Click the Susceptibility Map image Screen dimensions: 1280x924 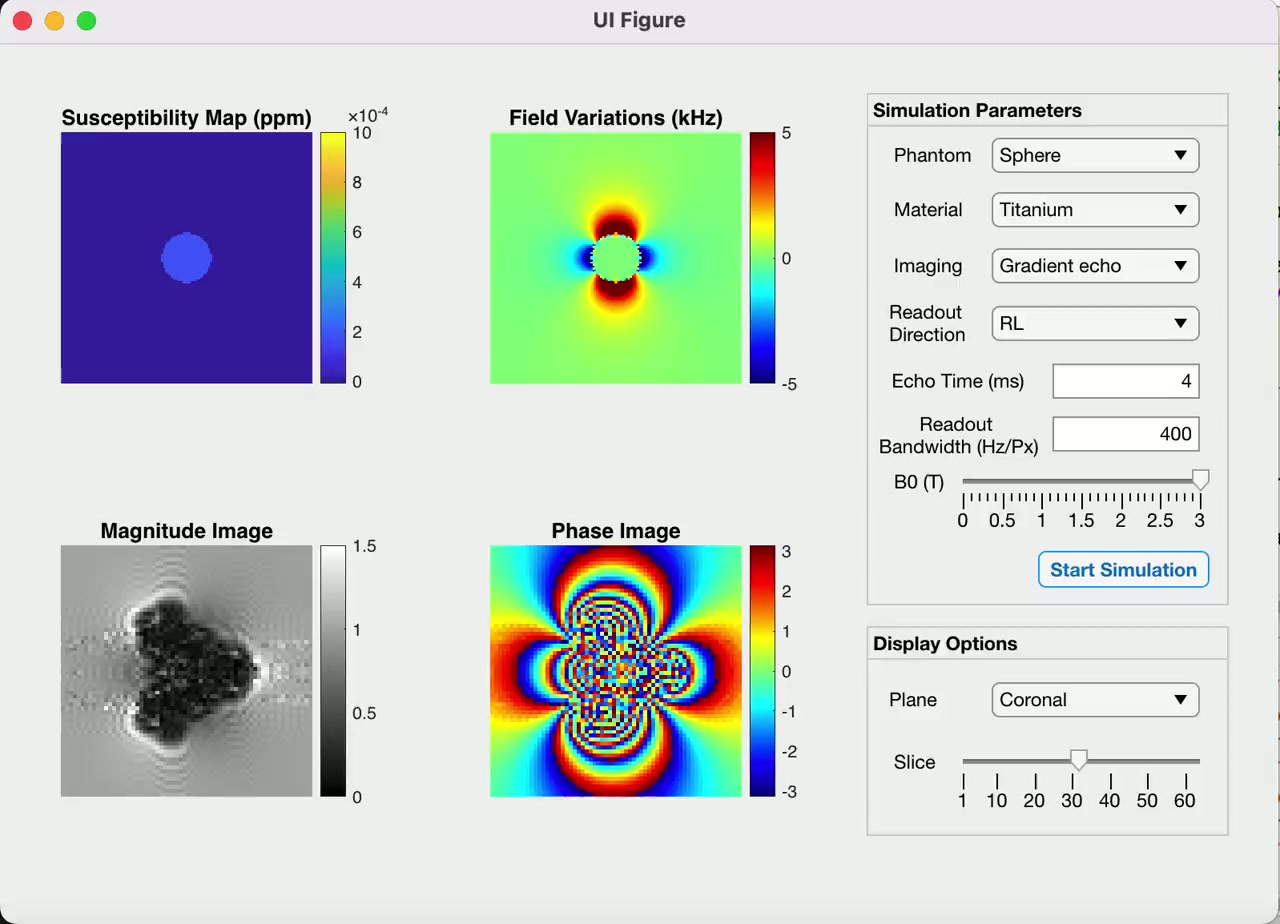[x=187, y=258]
